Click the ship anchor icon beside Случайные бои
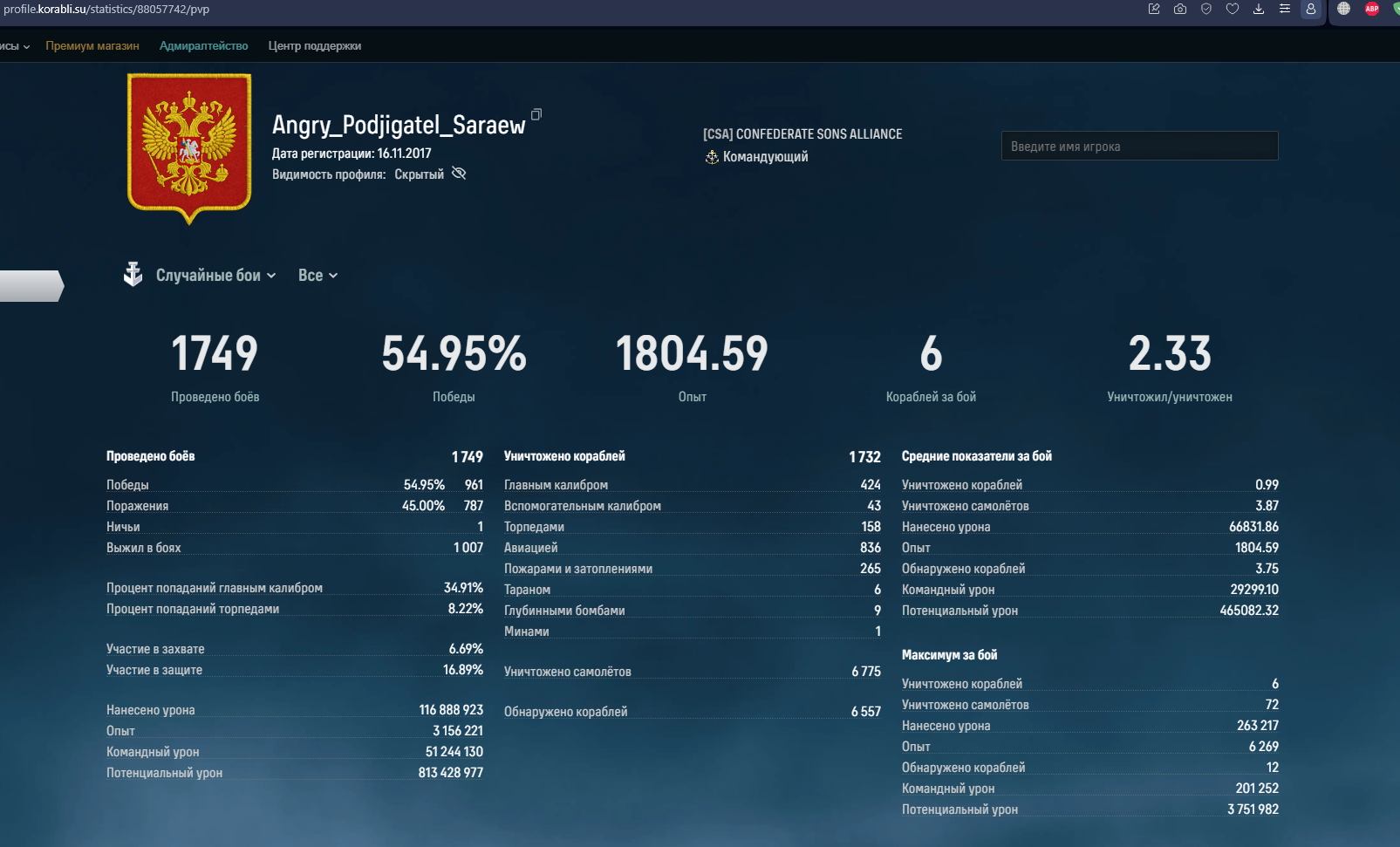This screenshot has width=1400, height=847. click(133, 275)
